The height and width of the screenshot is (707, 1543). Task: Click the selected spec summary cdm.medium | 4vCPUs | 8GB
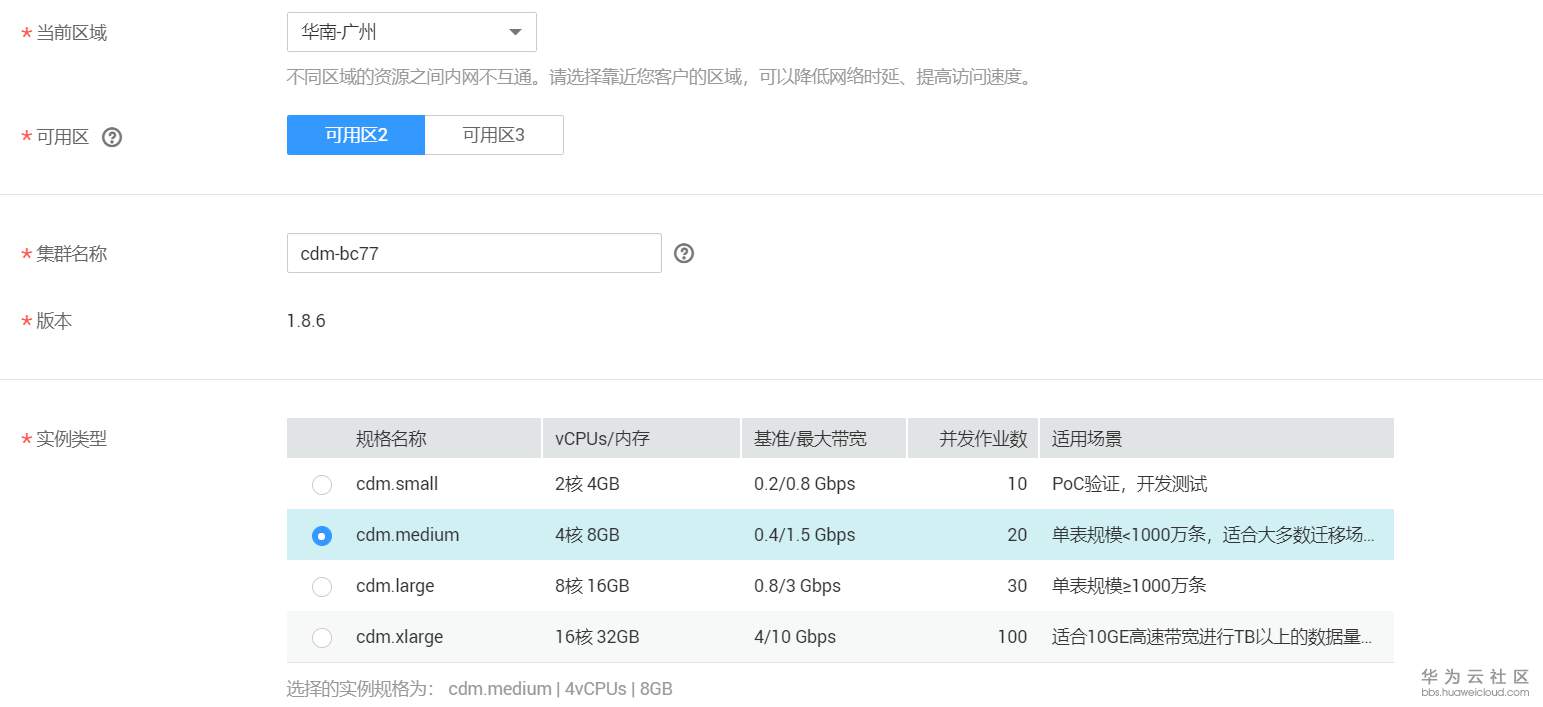point(560,689)
